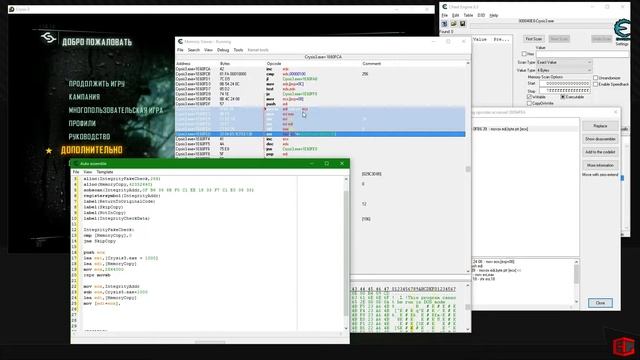Click the save floppy icon in Cheat Engine toolbar
Screen dimensions: 640x360
462,24
